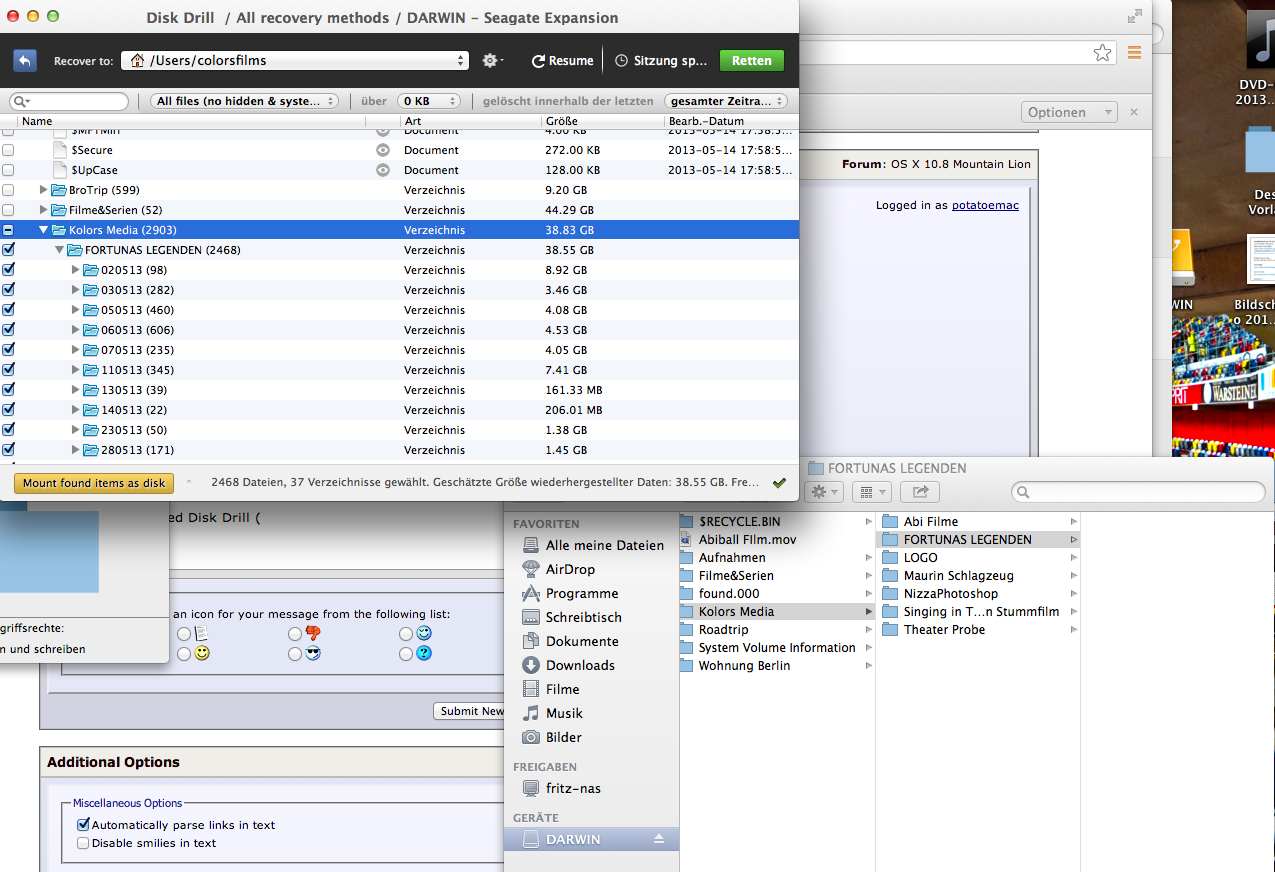Uncheck the 020513 folder checkbox
This screenshot has width=1275, height=872.
click(8, 270)
